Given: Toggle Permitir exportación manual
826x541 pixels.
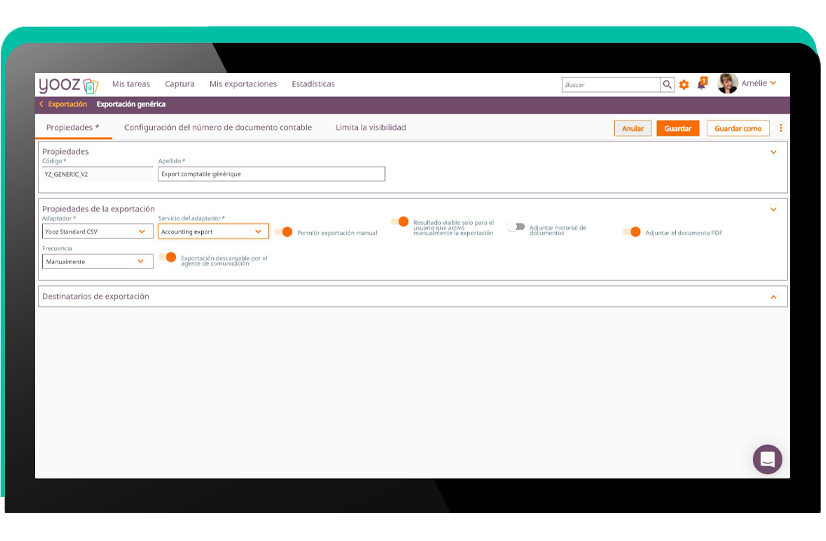Looking at the screenshot, I should point(283,232).
